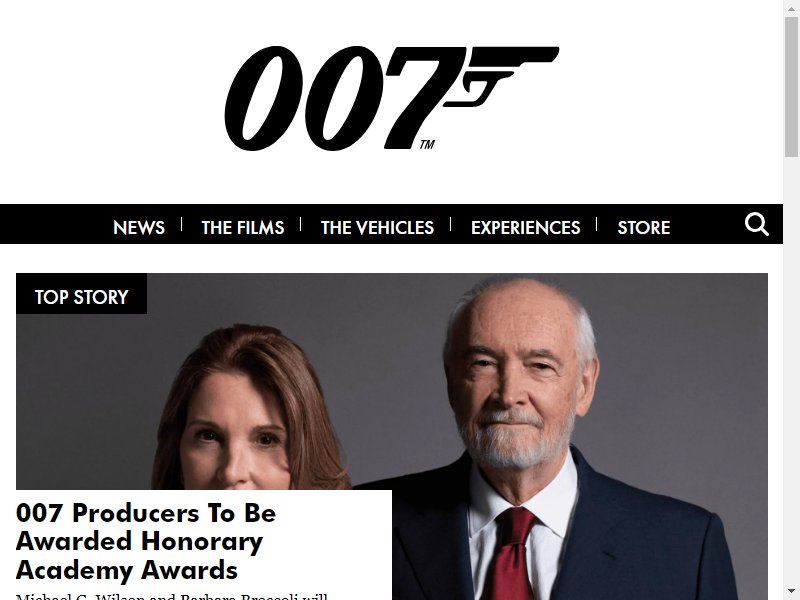Click the woman's face in photo
The width and height of the screenshot is (800, 600).
237,434
